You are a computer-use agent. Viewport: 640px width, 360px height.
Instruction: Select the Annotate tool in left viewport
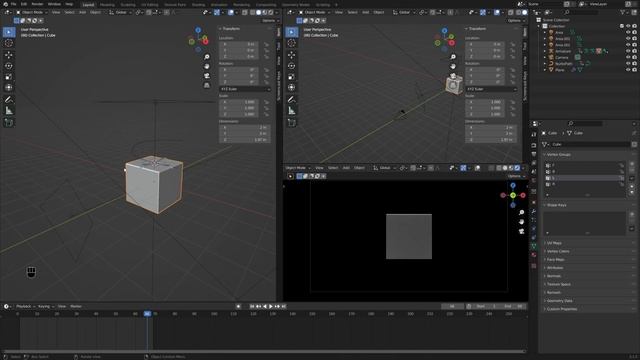pos(9,100)
